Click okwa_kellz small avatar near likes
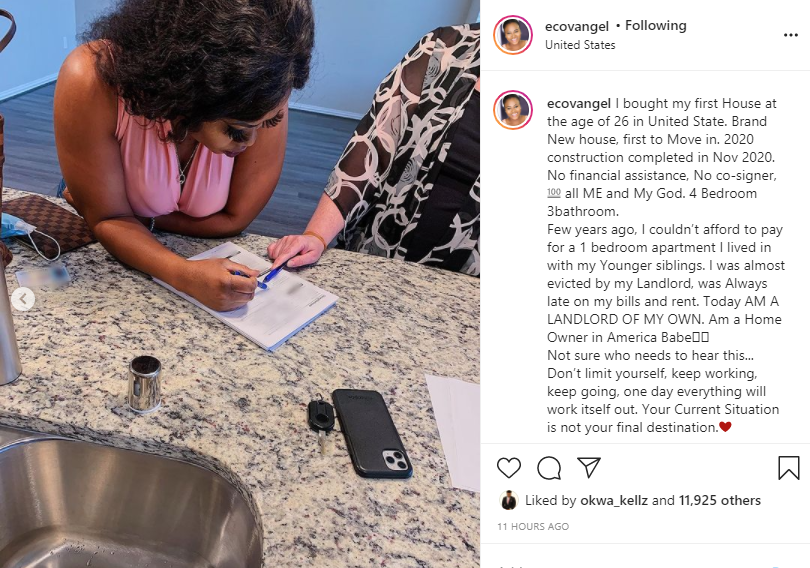Viewport: 810px width, 568px height. [509, 500]
